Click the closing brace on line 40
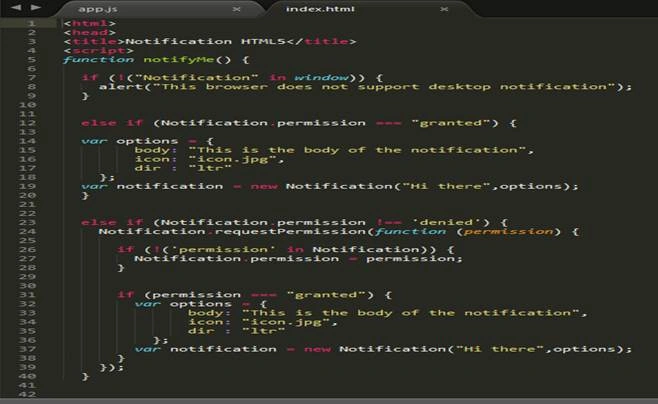The width and height of the screenshot is (658, 404). tap(85, 376)
